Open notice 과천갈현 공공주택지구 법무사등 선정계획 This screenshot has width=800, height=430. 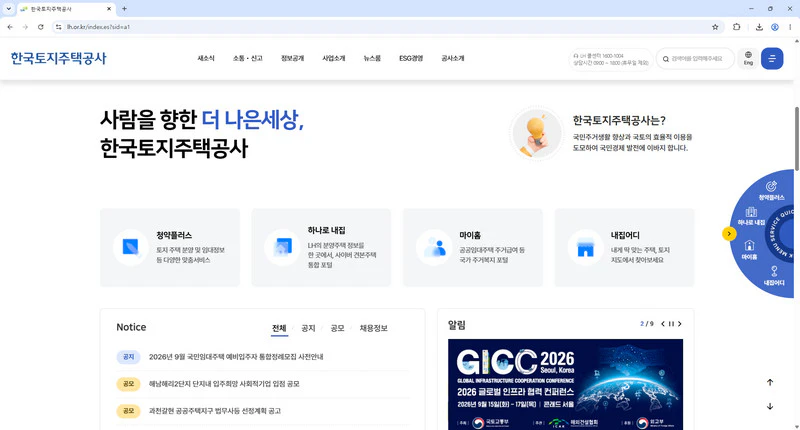[x=215, y=411]
